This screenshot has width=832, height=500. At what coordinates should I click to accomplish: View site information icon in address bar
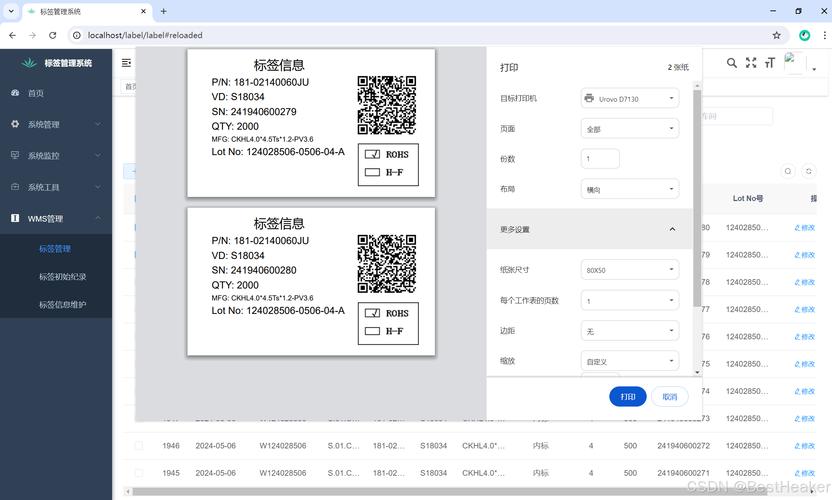tap(77, 35)
